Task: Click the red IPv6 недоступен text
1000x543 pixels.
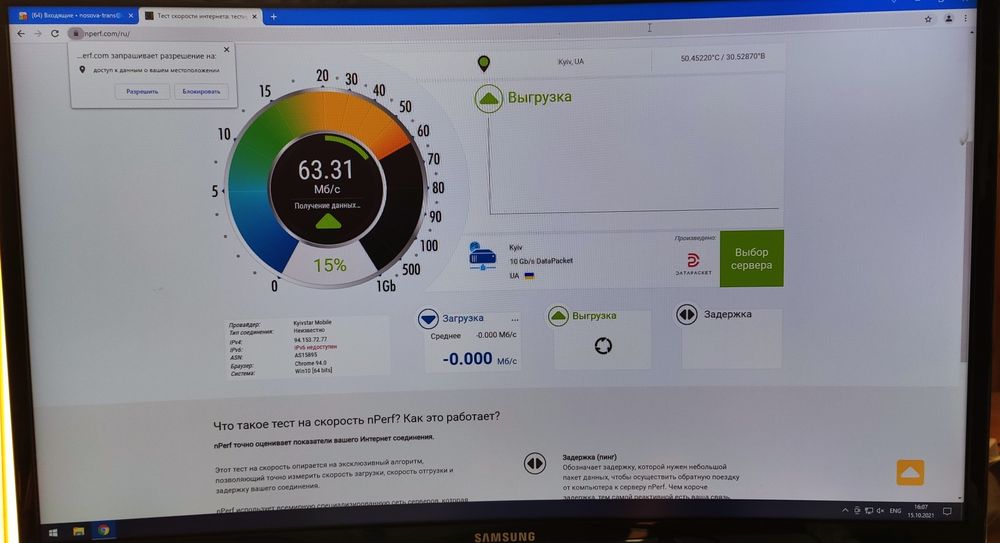Action: pos(316,347)
